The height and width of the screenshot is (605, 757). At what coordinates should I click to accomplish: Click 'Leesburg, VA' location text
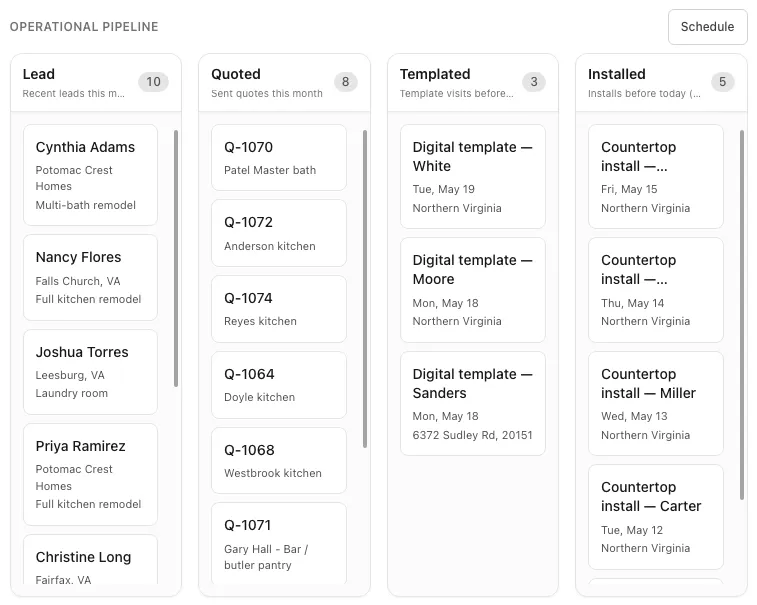(x=70, y=375)
